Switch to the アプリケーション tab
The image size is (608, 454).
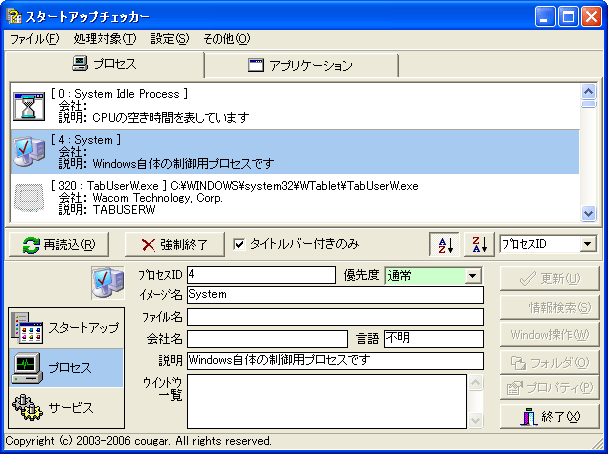[x=301, y=66]
